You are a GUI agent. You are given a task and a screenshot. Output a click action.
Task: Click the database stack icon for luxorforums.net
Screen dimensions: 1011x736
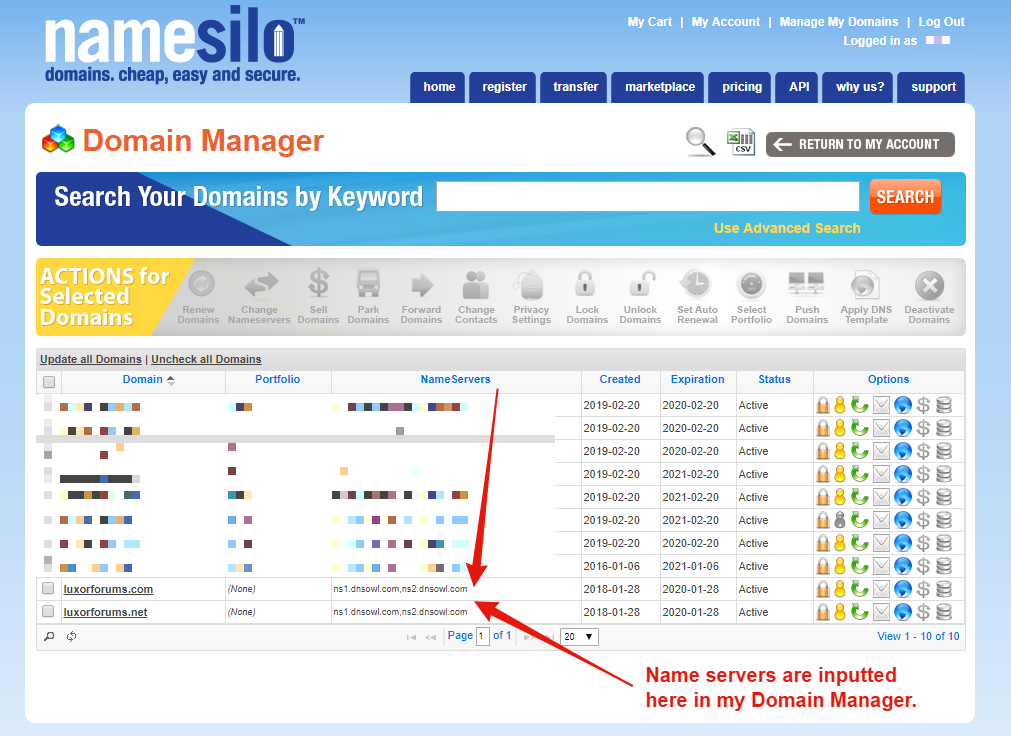[x=944, y=612]
